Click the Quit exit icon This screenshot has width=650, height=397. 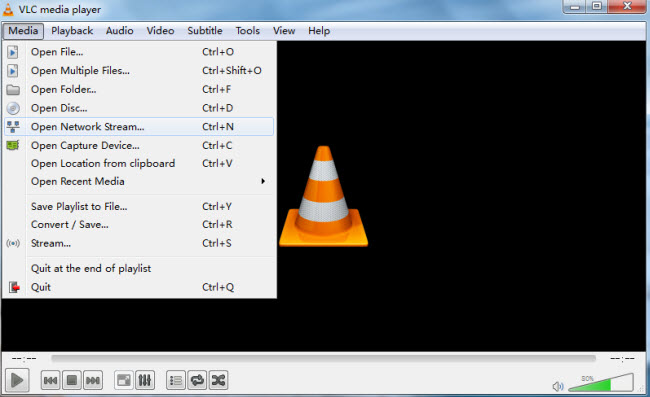[x=14, y=287]
